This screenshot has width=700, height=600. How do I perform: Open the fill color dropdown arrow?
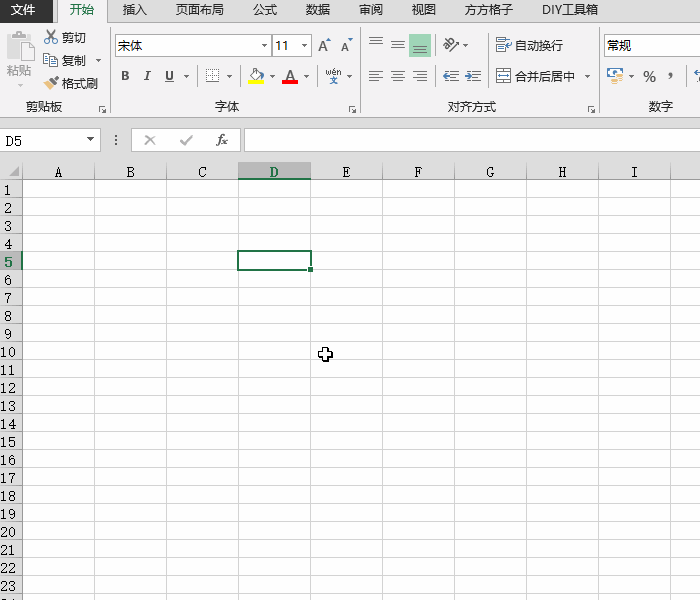pos(272,76)
